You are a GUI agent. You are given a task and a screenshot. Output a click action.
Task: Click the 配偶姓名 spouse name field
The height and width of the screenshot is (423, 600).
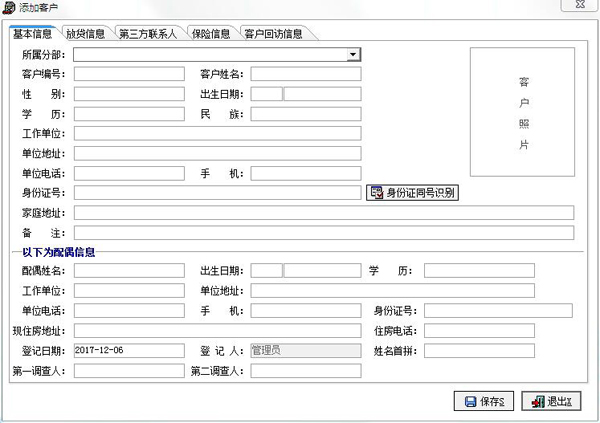(129, 271)
